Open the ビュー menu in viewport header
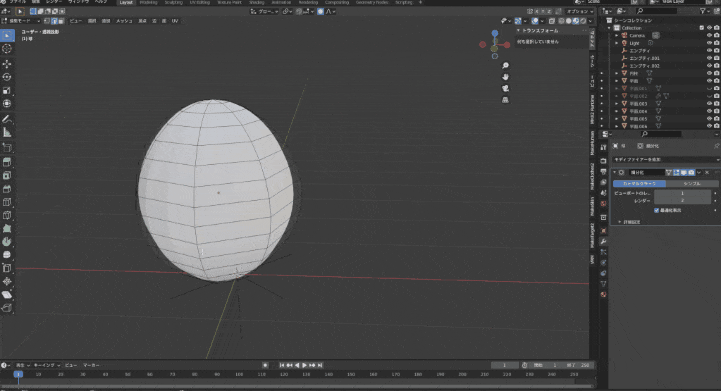Viewport: 721px width, 391px height. (x=75, y=21)
